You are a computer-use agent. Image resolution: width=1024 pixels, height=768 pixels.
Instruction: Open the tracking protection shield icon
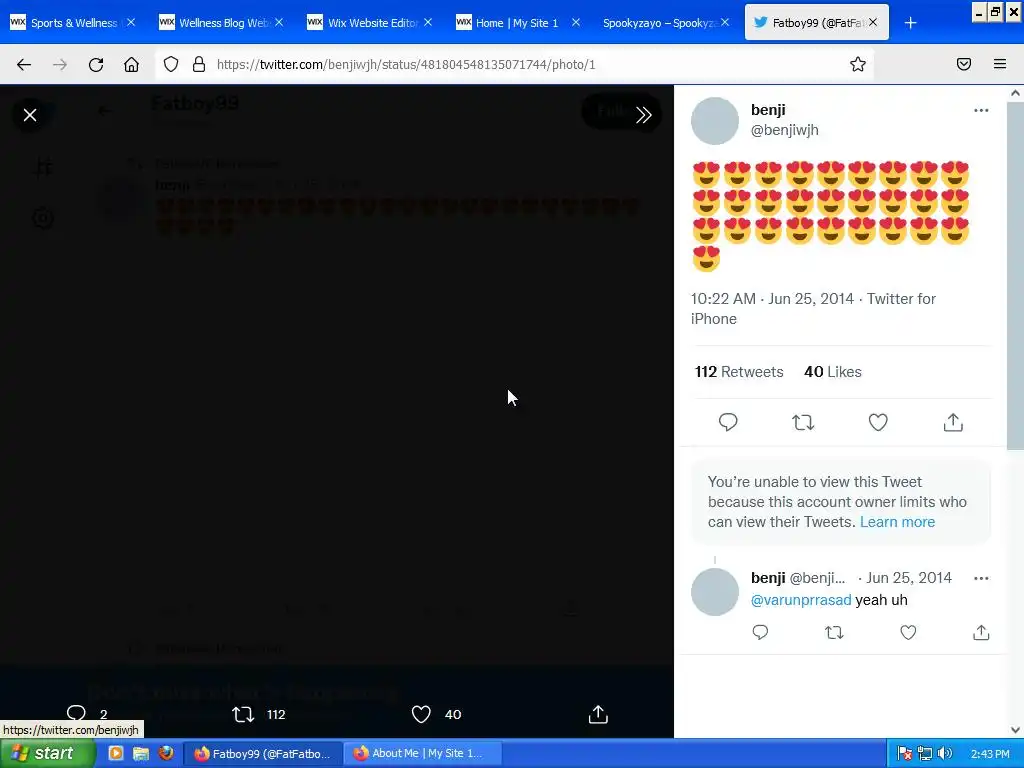(170, 64)
